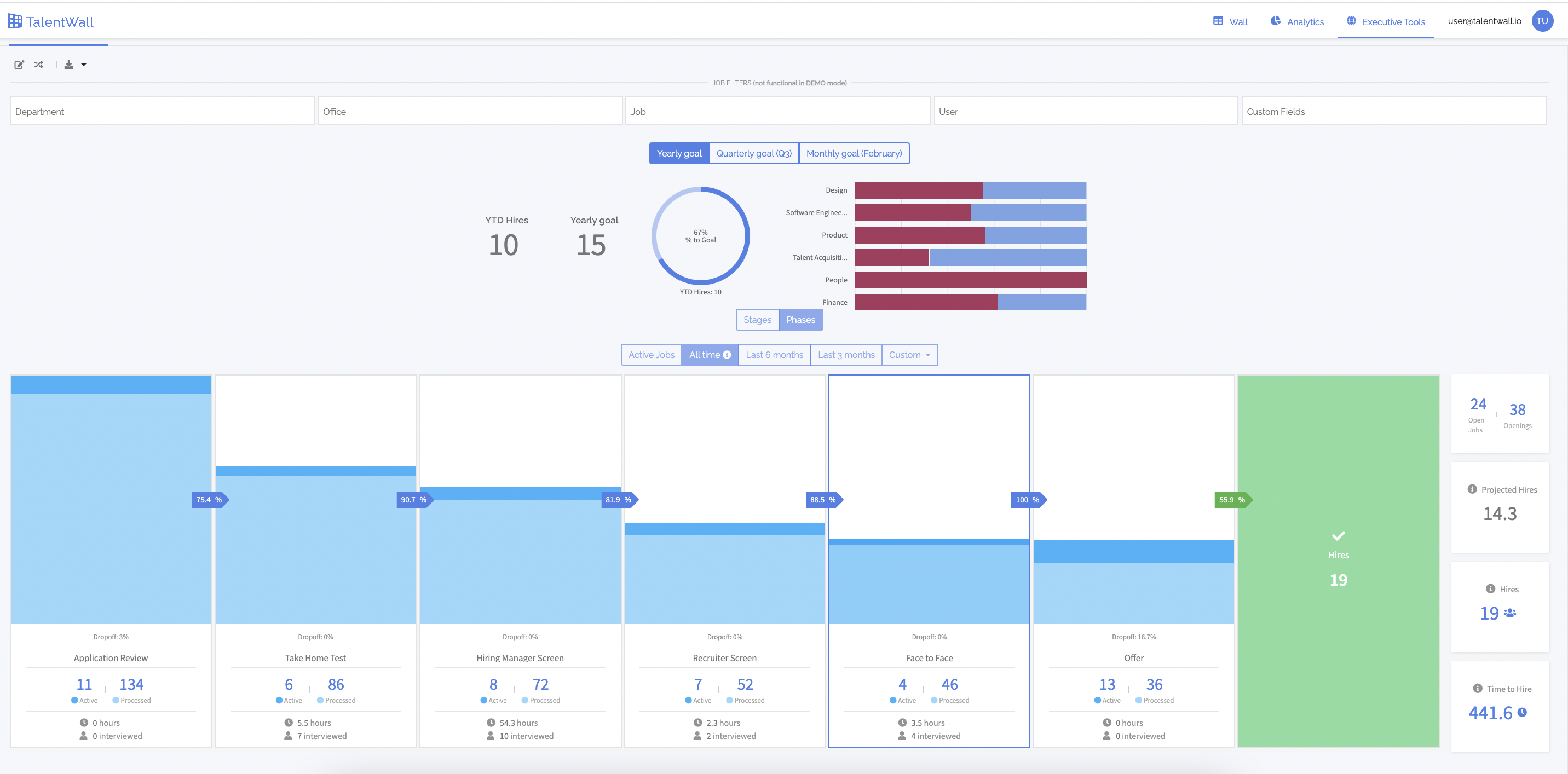
Task: Click the Time to Hire info icon
Action: pyautogui.click(x=1477, y=688)
